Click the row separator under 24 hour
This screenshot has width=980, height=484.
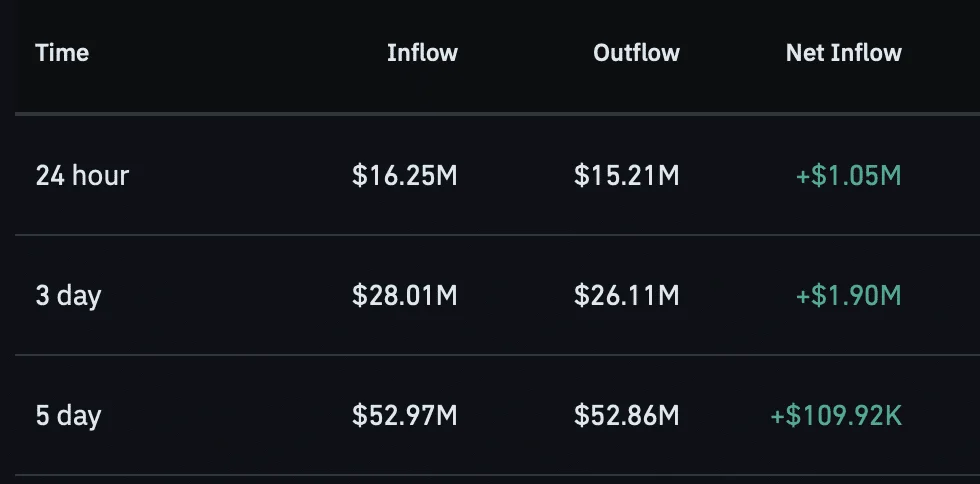click(x=498, y=235)
